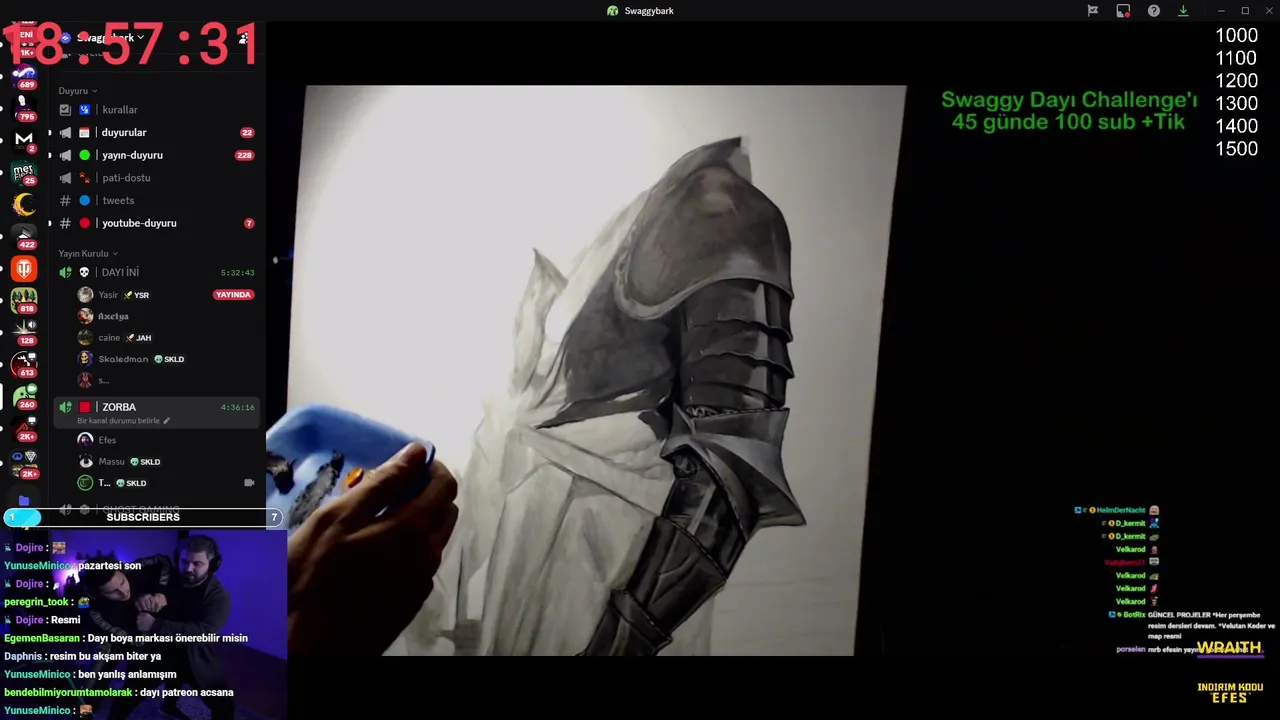Click the YAYINDA live badge for Yasir
The width and height of the screenshot is (1280, 720).
[x=233, y=295]
